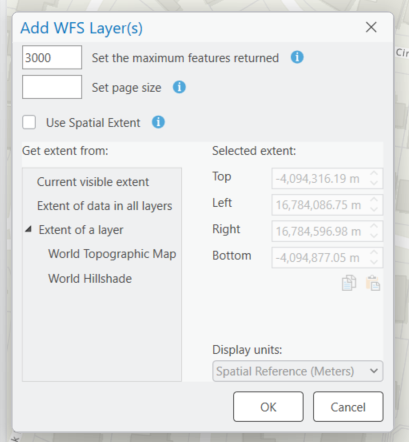The height and width of the screenshot is (442, 409).
Task: Click the Cancel button
Action: [x=348, y=407]
